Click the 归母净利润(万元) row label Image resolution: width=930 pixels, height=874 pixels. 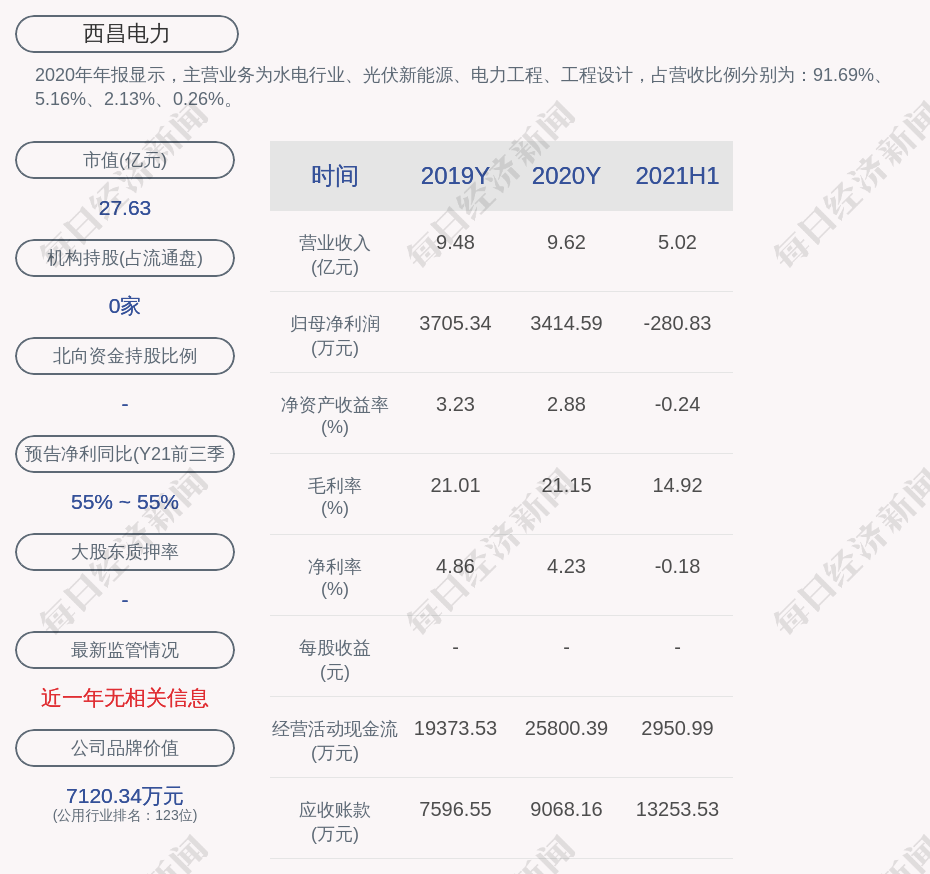click(334, 335)
